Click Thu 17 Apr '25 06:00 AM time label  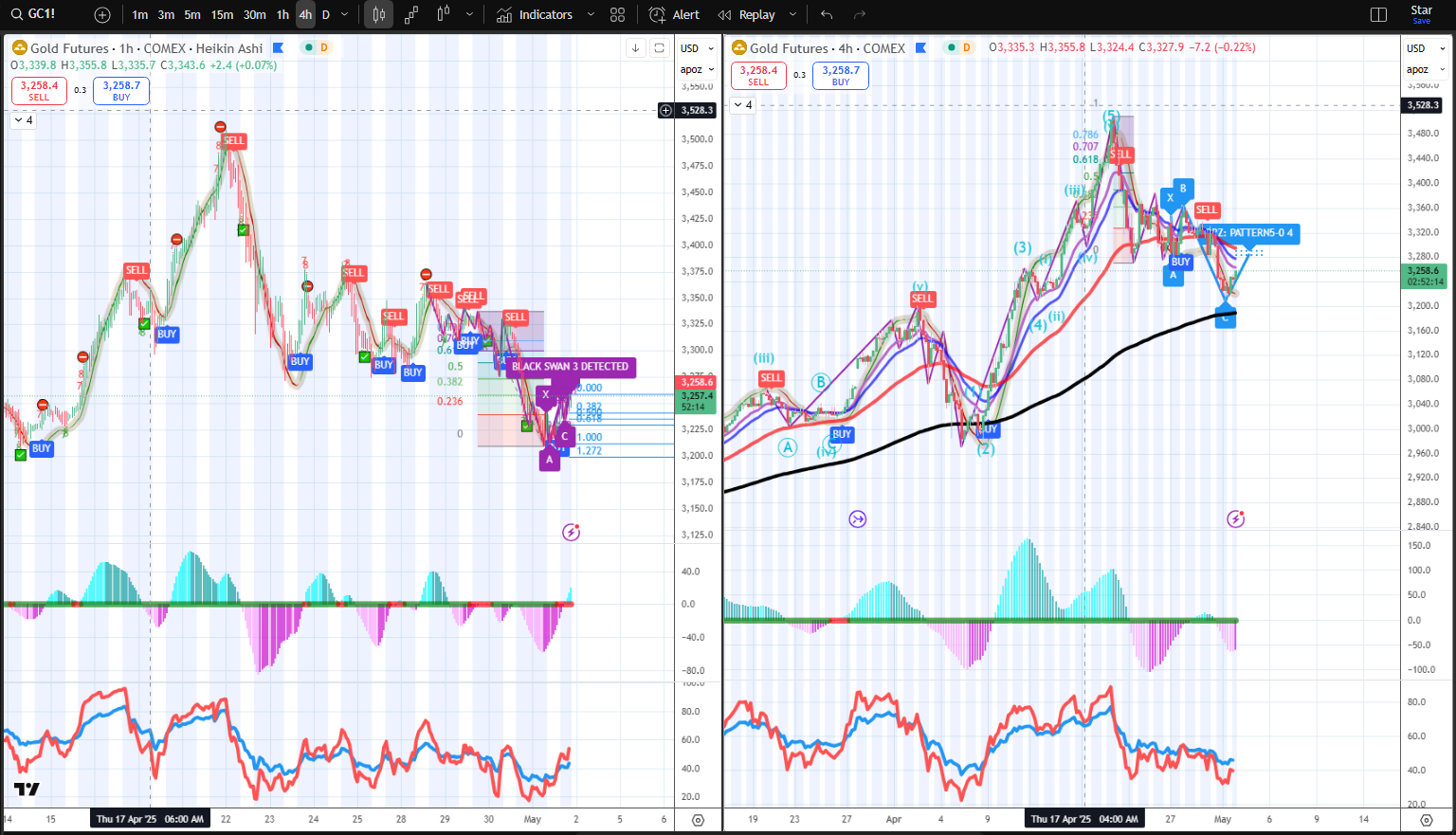click(x=150, y=819)
